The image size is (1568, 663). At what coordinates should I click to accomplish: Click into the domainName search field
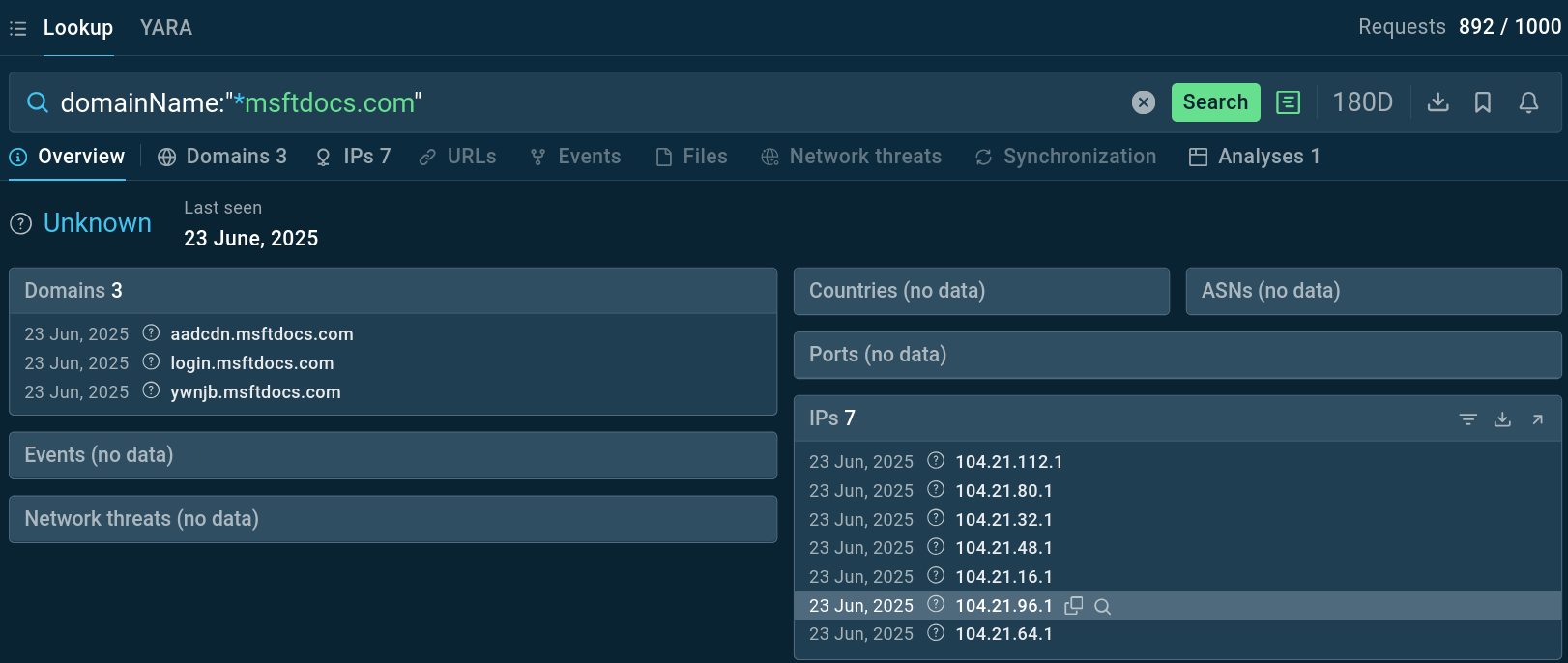580,102
